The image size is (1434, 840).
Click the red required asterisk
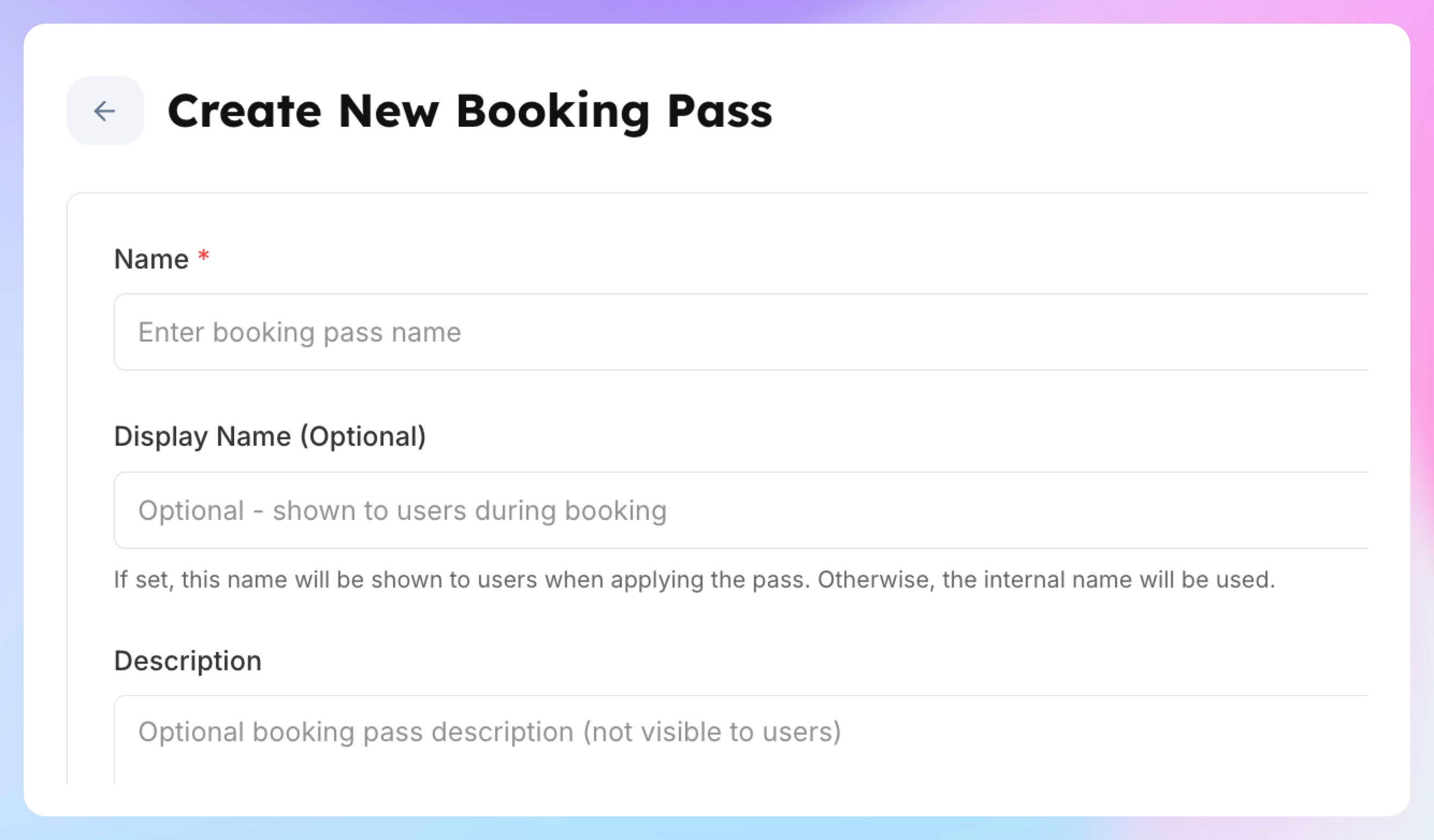203,256
